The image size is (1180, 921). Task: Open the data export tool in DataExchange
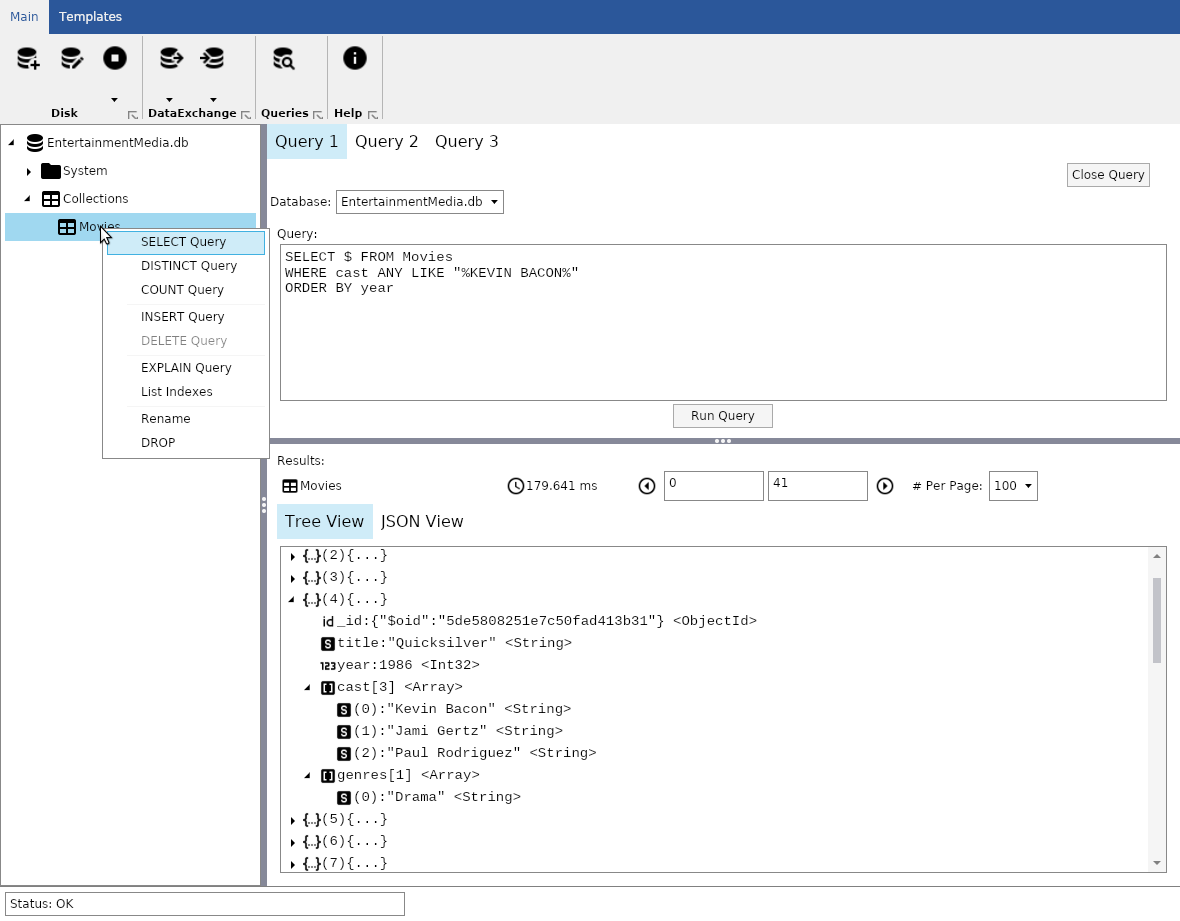[x=170, y=58]
